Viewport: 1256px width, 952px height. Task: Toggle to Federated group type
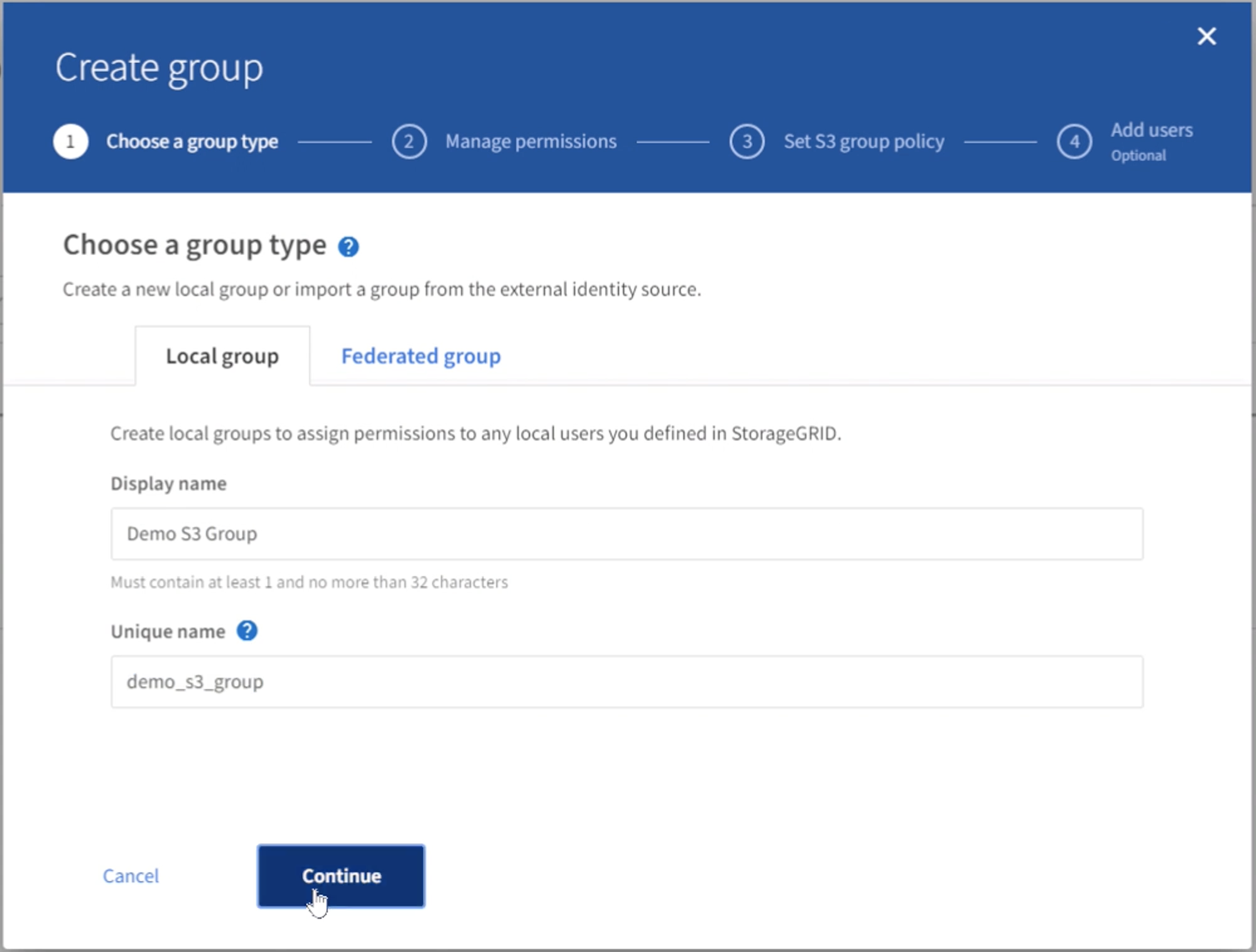point(421,355)
